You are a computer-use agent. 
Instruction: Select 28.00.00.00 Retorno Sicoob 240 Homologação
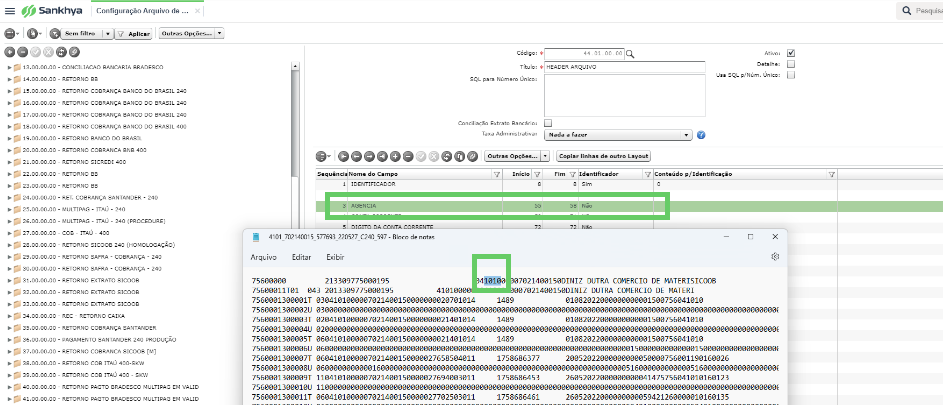98,245
